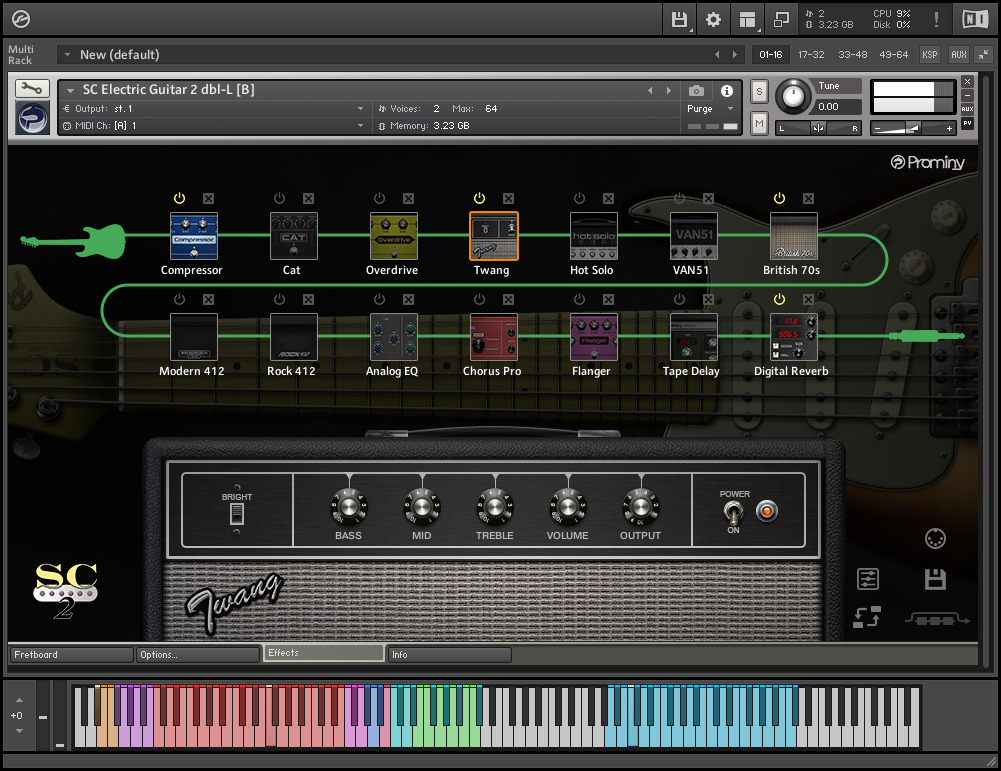Toggle the Overdrive power button
This screenshot has width=1001, height=771.
point(379,198)
